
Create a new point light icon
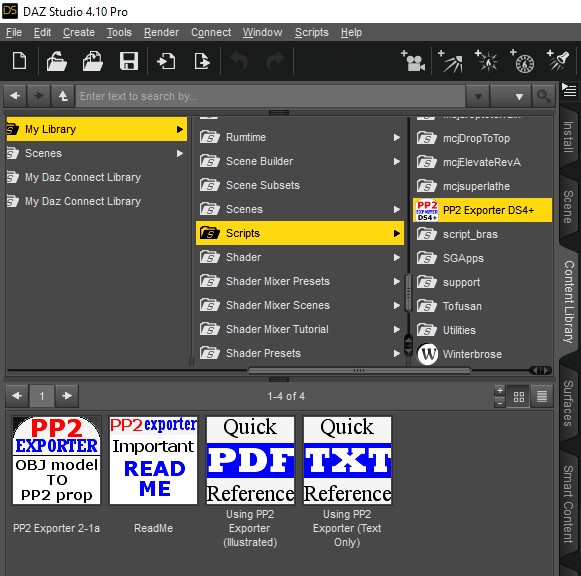click(x=487, y=61)
